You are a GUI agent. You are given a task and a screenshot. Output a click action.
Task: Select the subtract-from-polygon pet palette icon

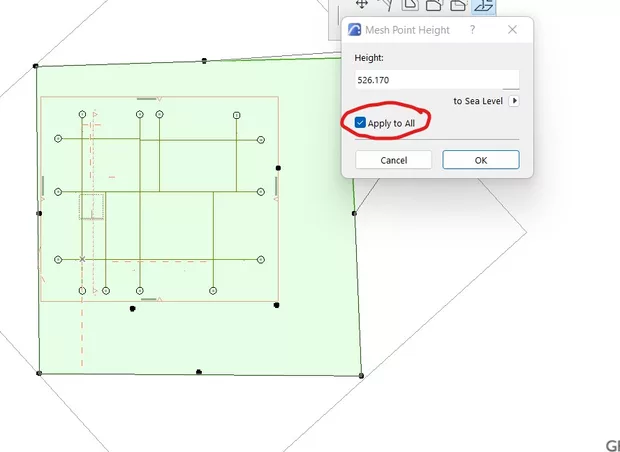tap(458, 5)
